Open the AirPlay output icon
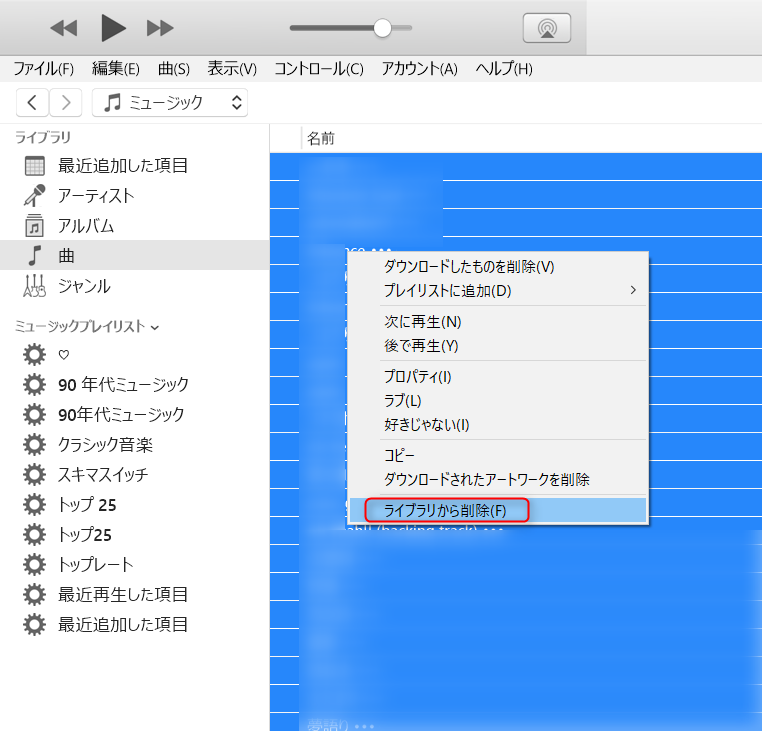 tap(546, 28)
